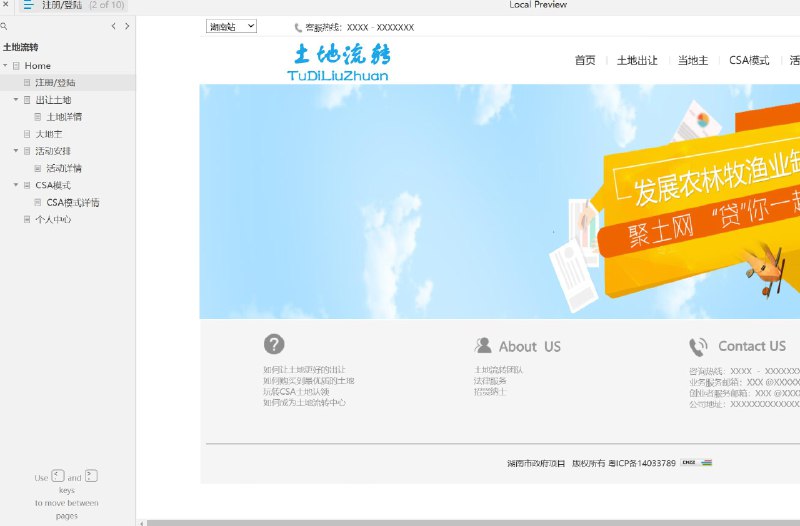This screenshot has height=526, width=800.
Task: Open link 法律服务
Action: pyautogui.click(x=490, y=381)
